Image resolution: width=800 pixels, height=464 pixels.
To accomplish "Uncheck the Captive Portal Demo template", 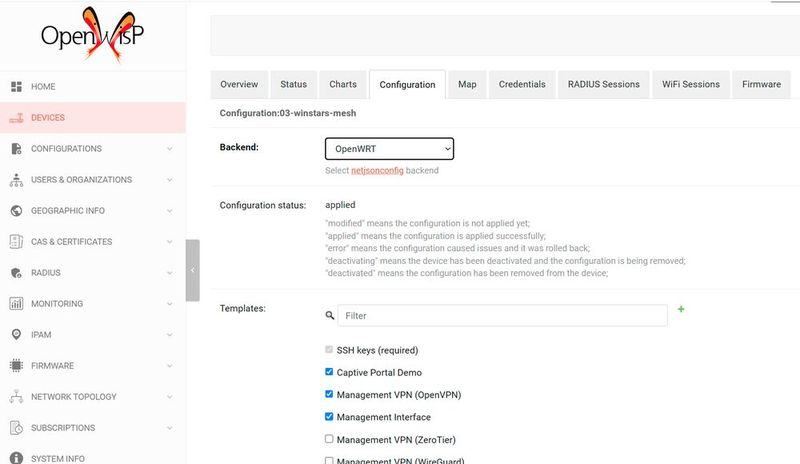I will pyautogui.click(x=330, y=372).
